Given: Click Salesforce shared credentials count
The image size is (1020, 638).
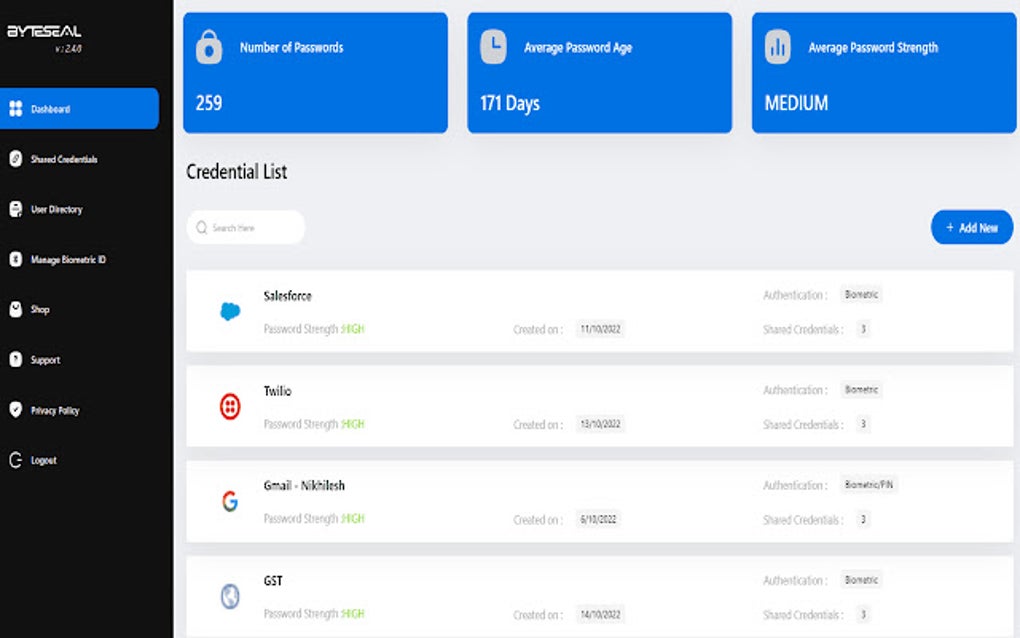Looking at the screenshot, I should click(x=863, y=329).
